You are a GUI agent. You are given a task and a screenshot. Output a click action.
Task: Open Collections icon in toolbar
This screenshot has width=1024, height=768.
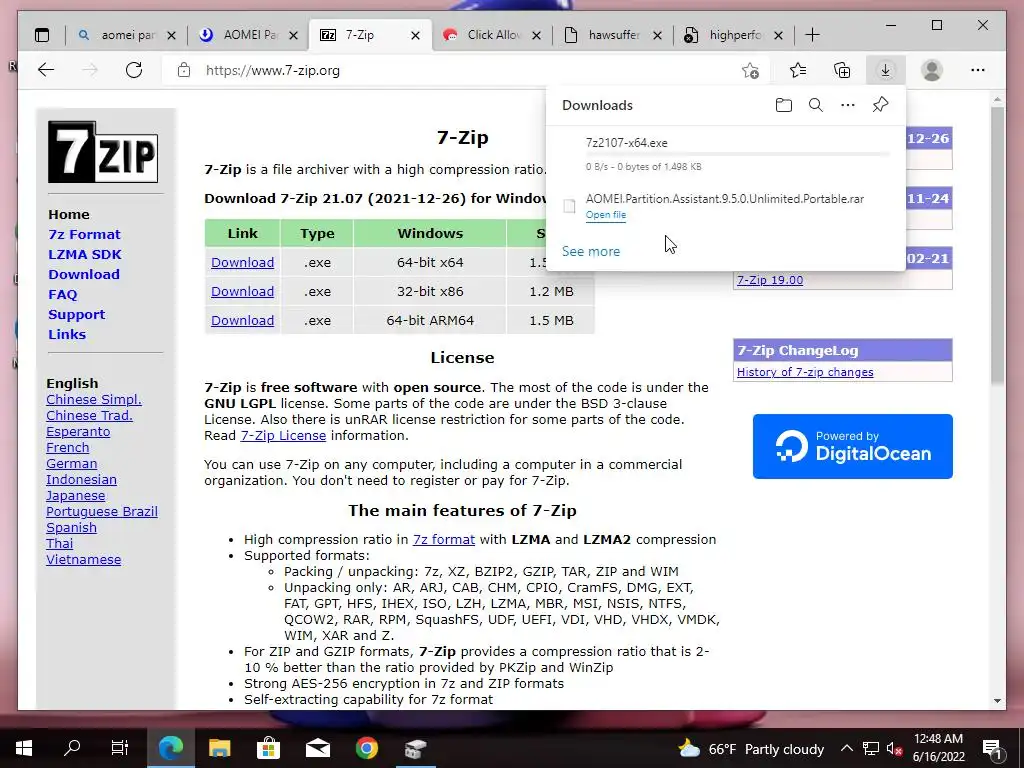point(842,70)
